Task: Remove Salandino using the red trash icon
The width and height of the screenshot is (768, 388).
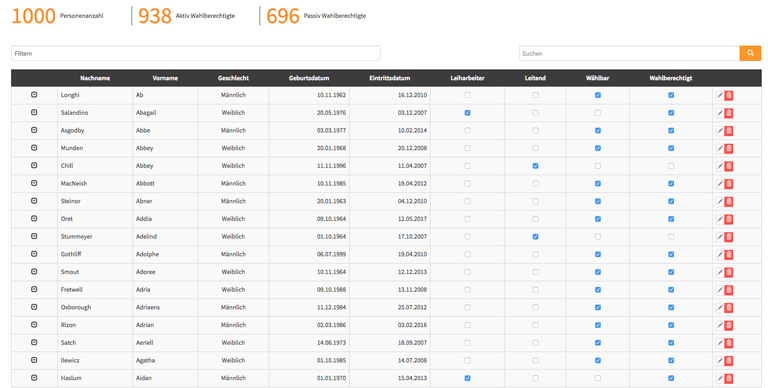Action: 729,113
